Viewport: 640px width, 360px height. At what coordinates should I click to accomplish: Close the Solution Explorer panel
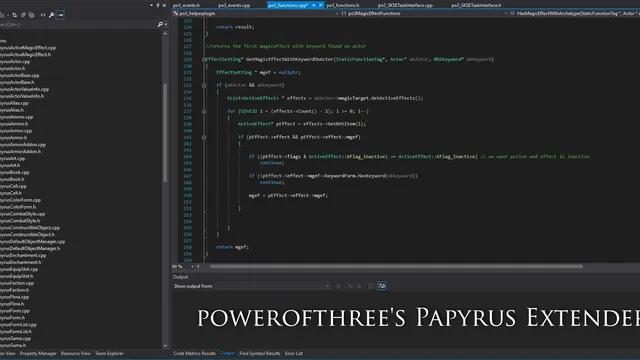164,5
